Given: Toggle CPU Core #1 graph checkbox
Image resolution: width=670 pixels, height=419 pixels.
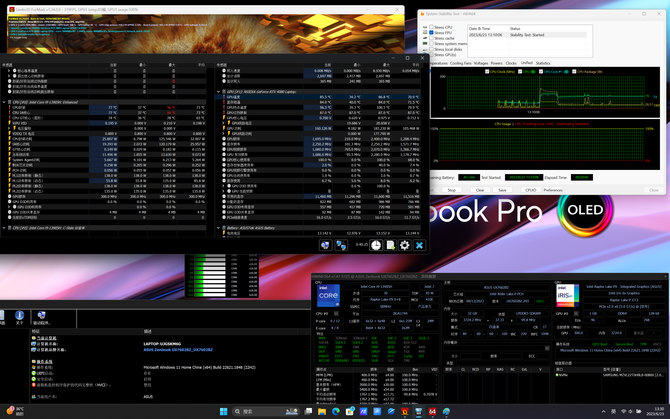Looking at the screenshot, I should pos(541,72).
